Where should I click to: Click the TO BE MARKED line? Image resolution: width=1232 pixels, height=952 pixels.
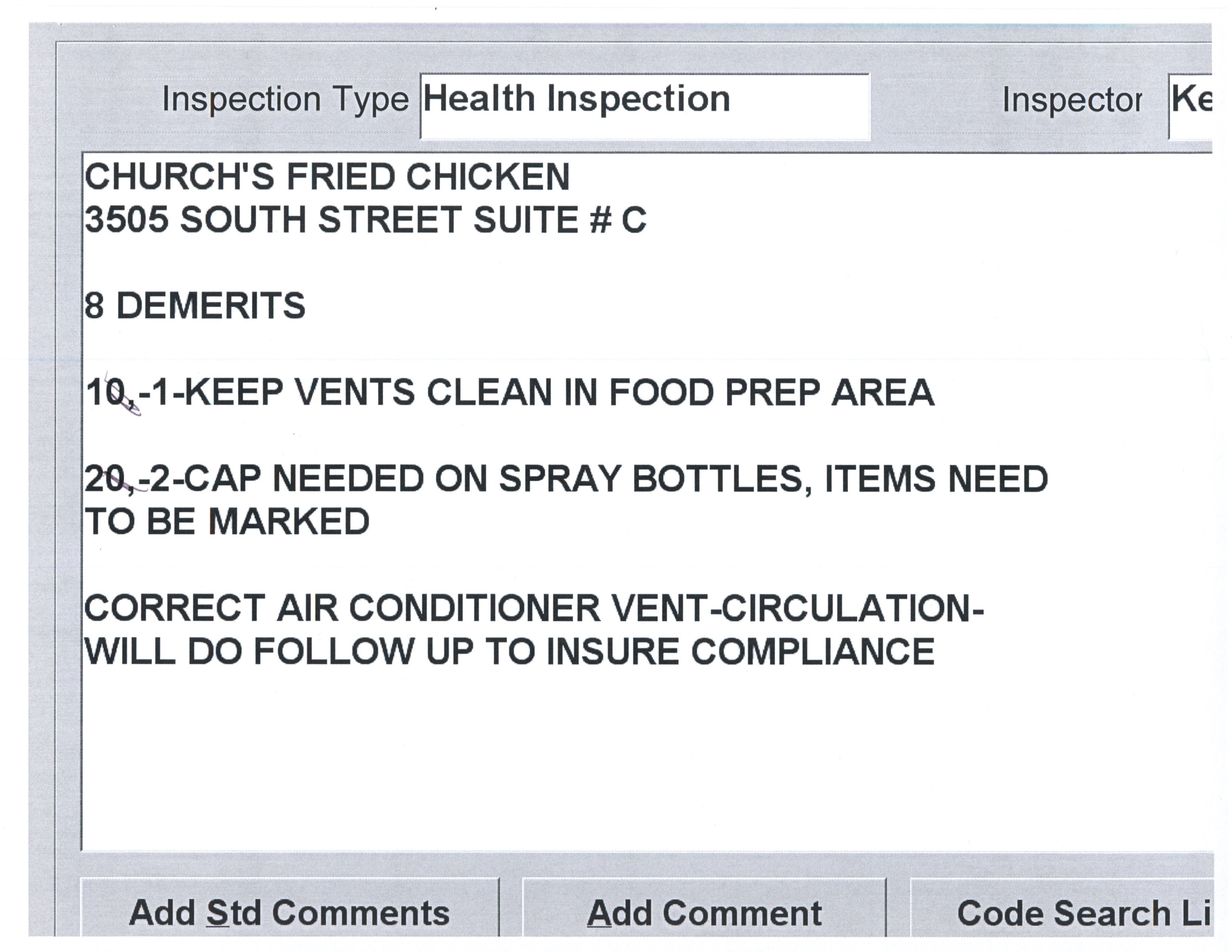pos(227,522)
